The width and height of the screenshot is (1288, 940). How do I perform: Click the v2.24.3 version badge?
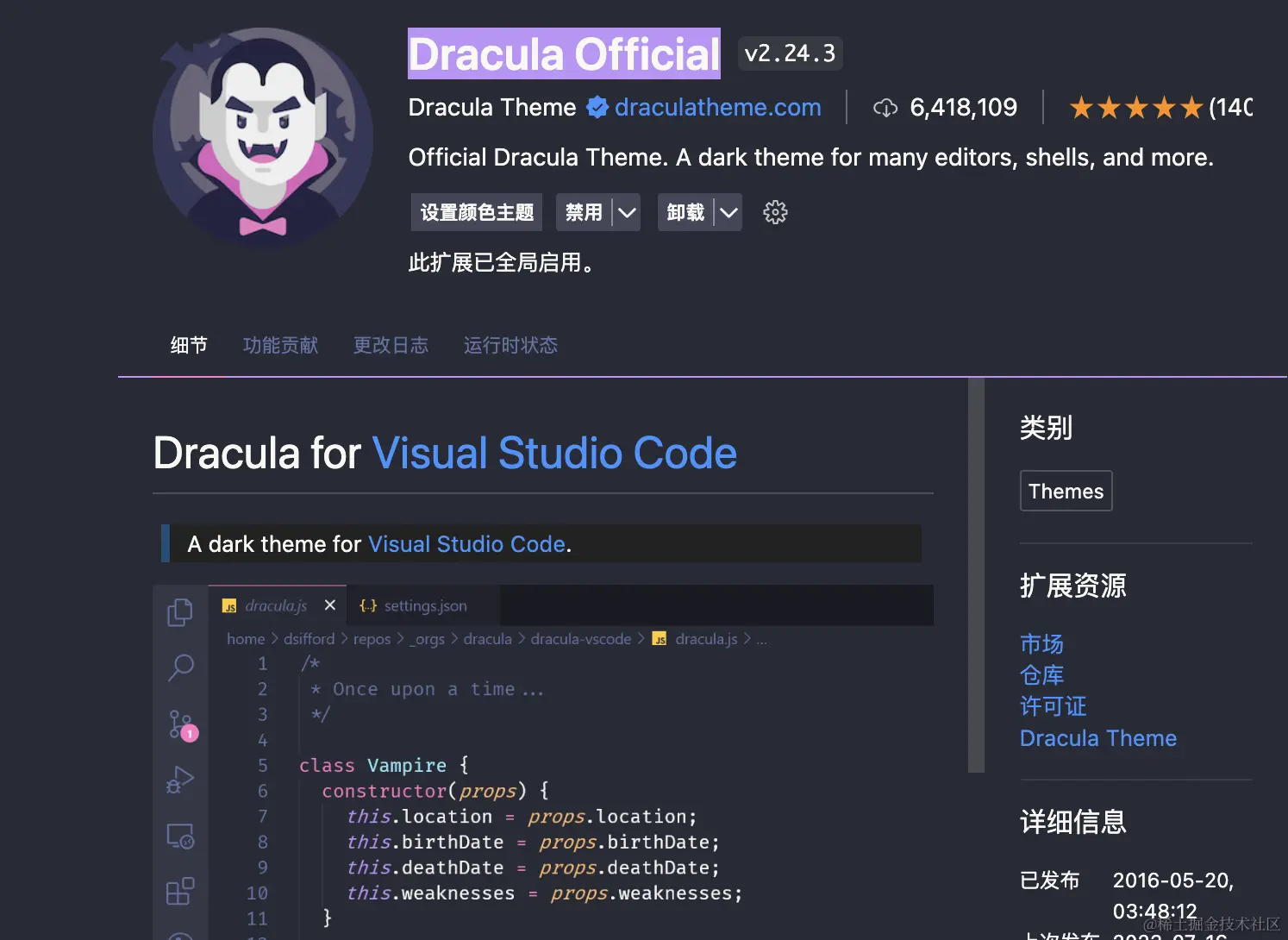pyautogui.click(x=791, y=53)
